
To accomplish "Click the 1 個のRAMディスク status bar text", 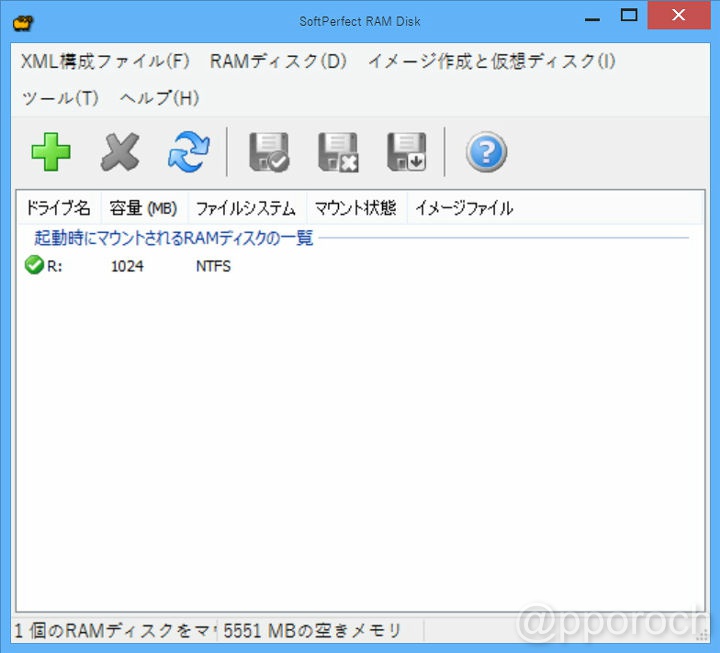I will (x=114, y=631).
